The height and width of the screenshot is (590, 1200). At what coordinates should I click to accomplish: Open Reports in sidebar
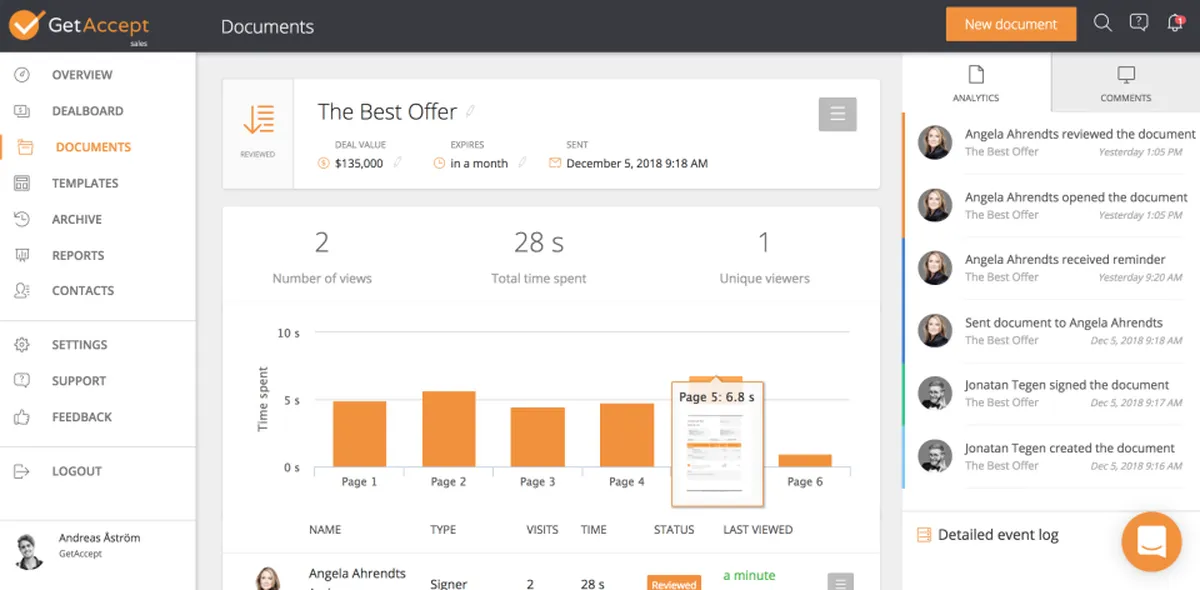79,255
